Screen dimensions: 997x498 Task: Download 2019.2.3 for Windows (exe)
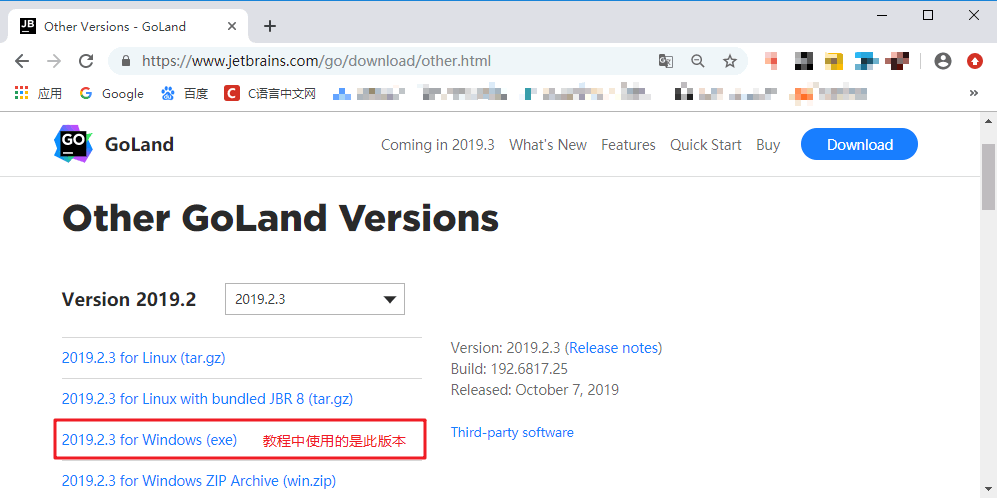tap(149, 439)
